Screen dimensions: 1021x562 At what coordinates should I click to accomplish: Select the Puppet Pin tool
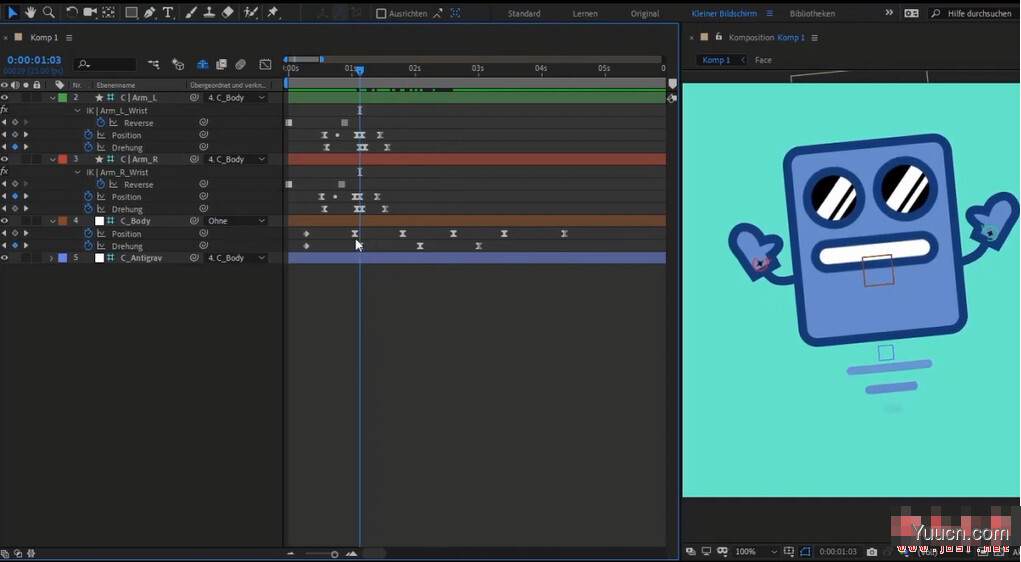pyautogui.click(x=273, y=12)
